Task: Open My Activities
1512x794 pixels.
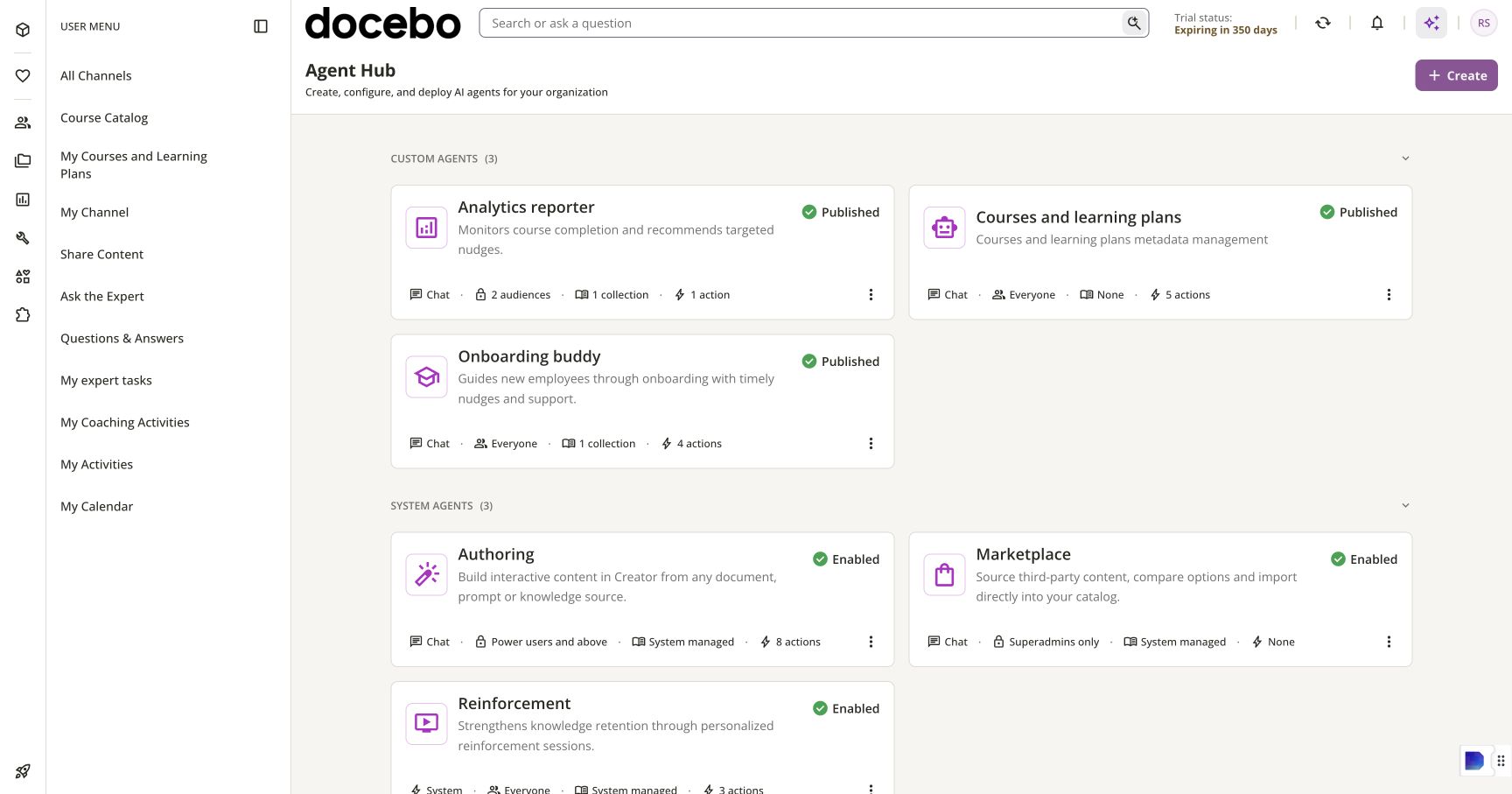Action: 96,464
